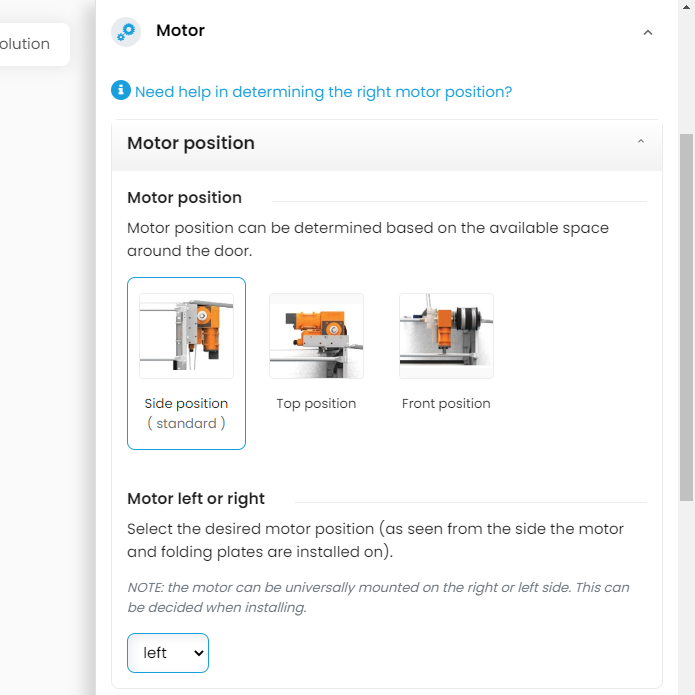Click the blue info icon
695x695 pixels.
pyautogui.click(x=121, y=91)
